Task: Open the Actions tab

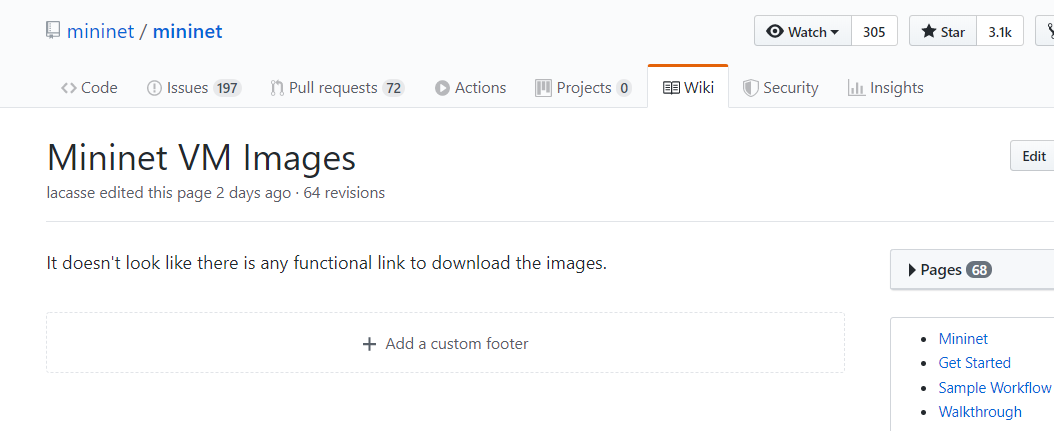Action: click(x=471, y=88)
